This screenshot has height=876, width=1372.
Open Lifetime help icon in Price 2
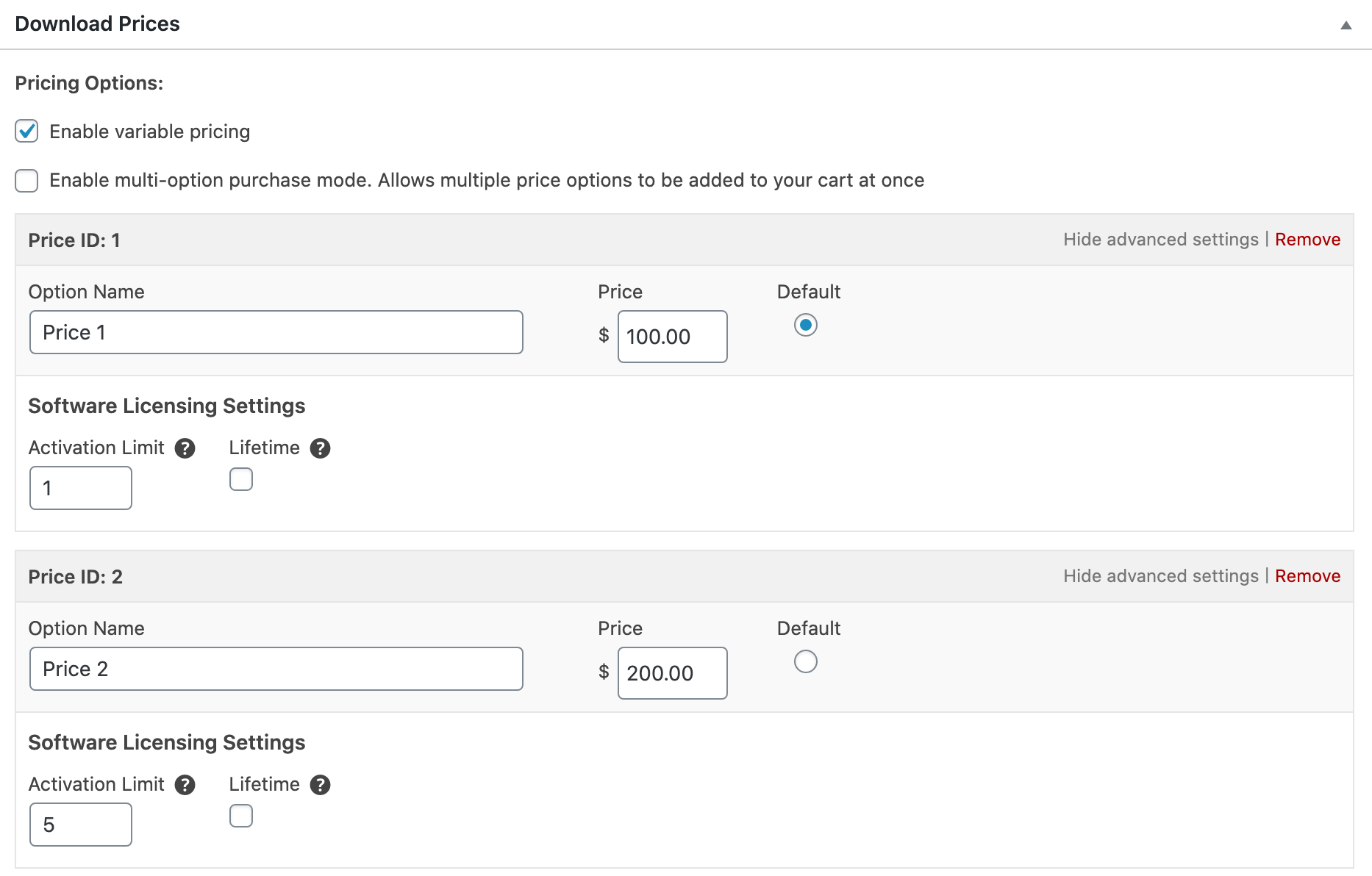320,785
